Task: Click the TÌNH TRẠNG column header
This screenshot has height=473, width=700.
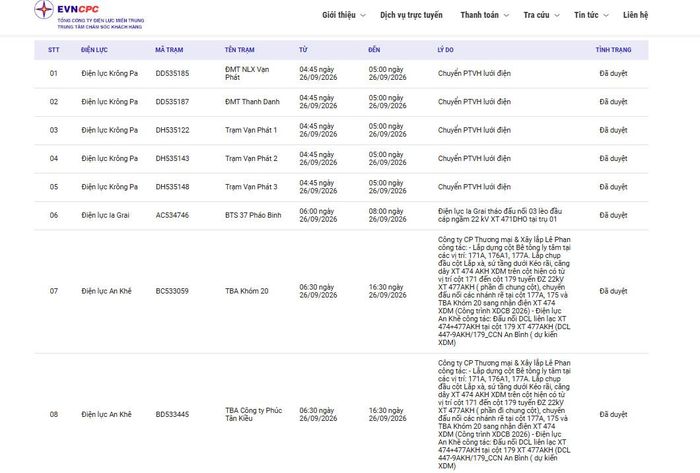Action: click(613, 50)
